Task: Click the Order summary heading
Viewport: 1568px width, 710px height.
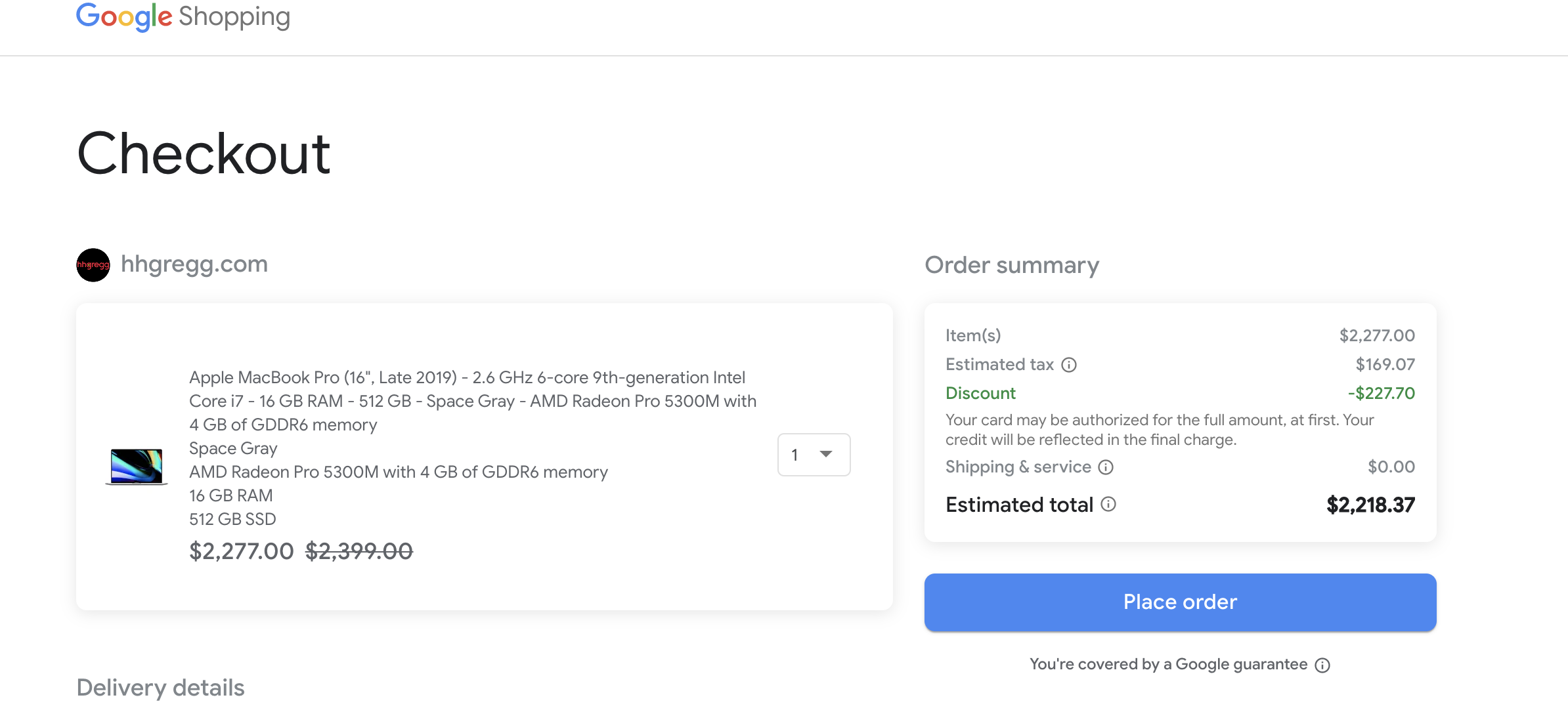Action: pyautogui.click(x=1012, y=265)
